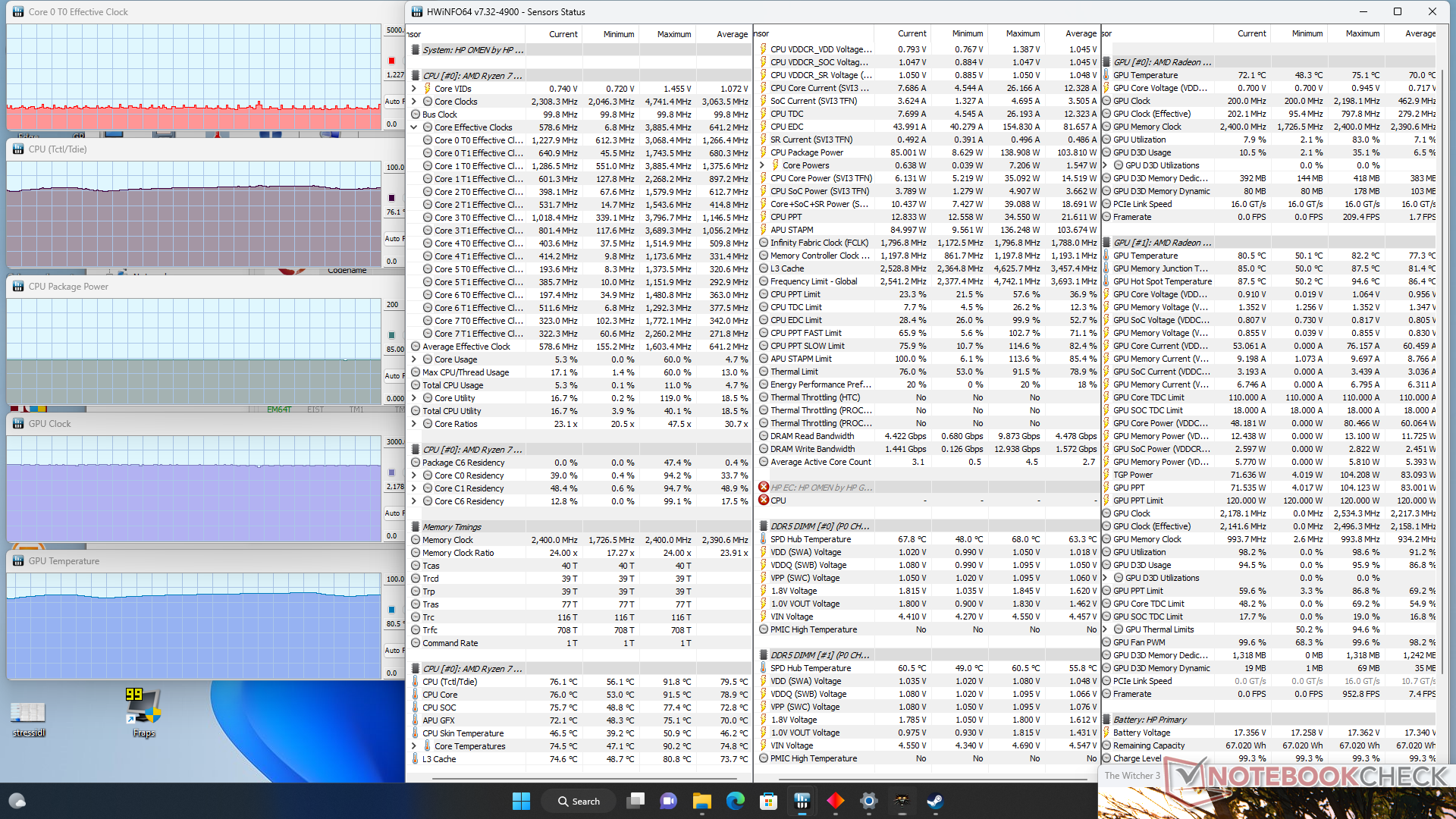Expand the Core Temperatures group
This screenshot has height=819, width=1456.
pos(414,746)
